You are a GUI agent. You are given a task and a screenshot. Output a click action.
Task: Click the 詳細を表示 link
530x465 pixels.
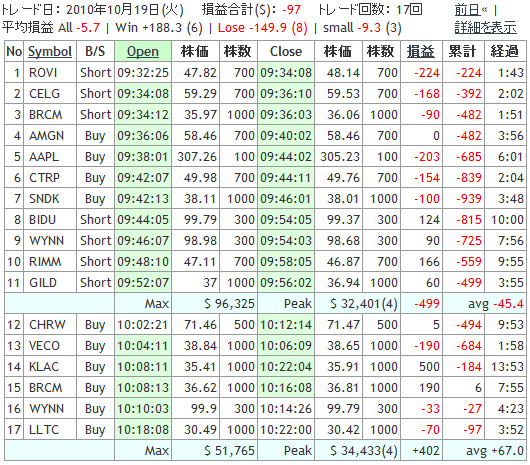coord(485,27)
